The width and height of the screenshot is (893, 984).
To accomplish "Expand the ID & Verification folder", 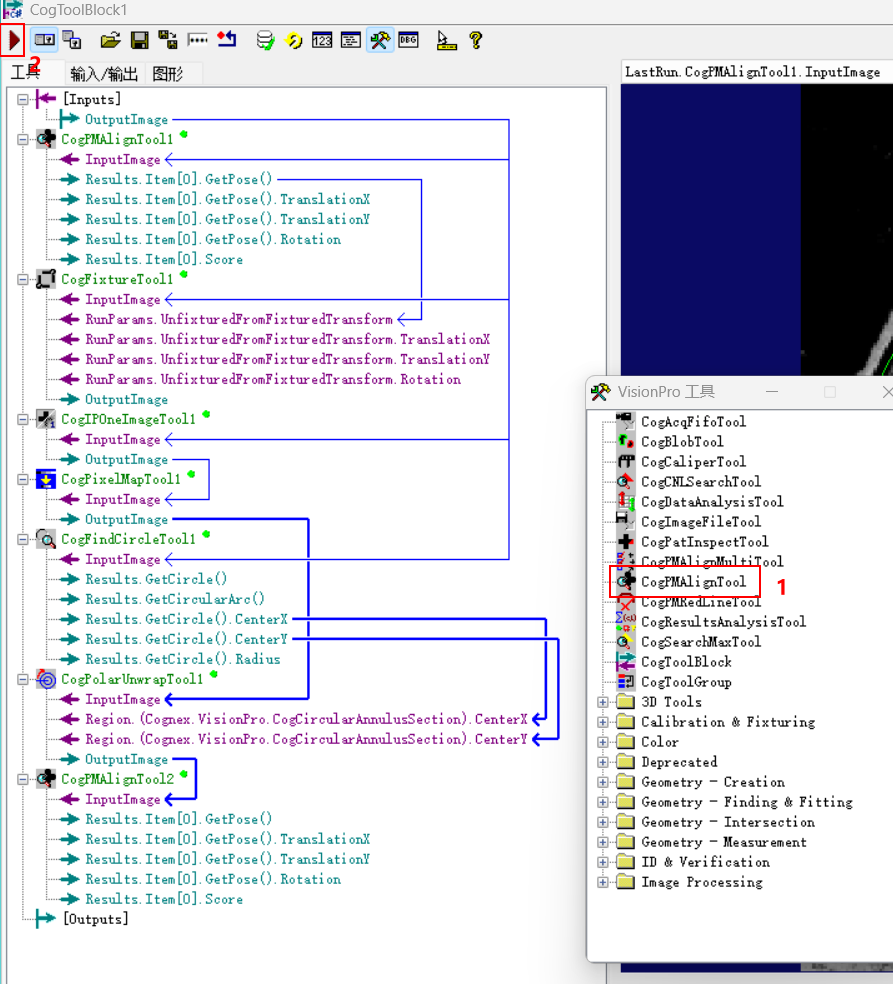I will coord(603,863).
